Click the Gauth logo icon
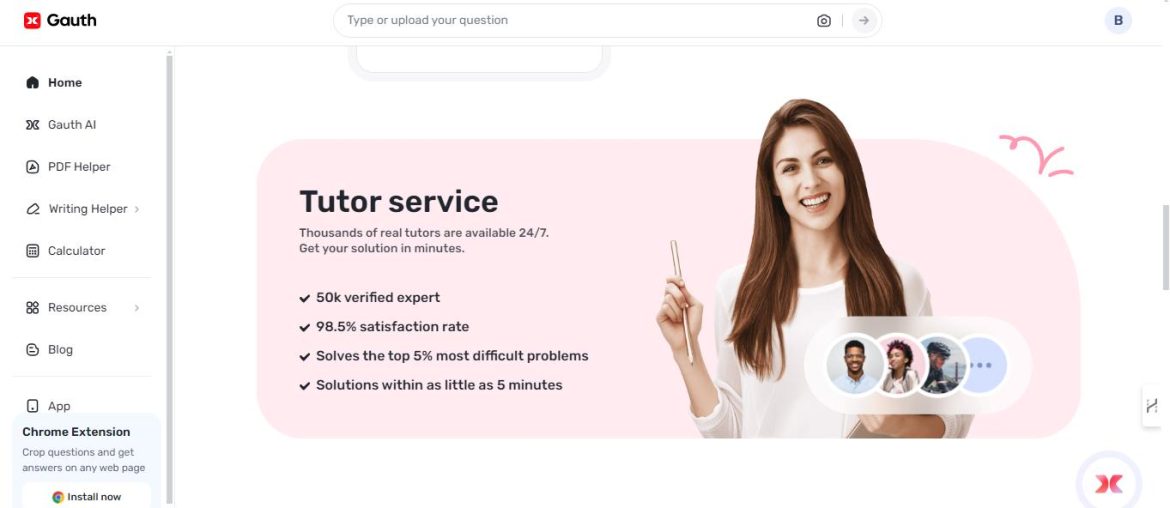1170x508 pixels. [32, 20]
